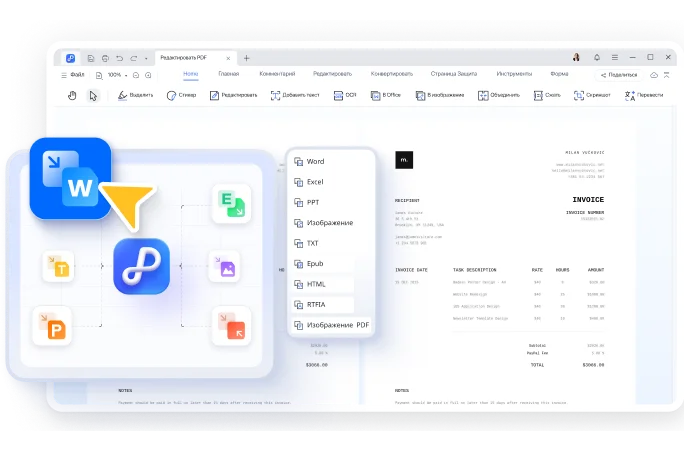Choose Epub in the convert menu

click(x=308, y=264)
